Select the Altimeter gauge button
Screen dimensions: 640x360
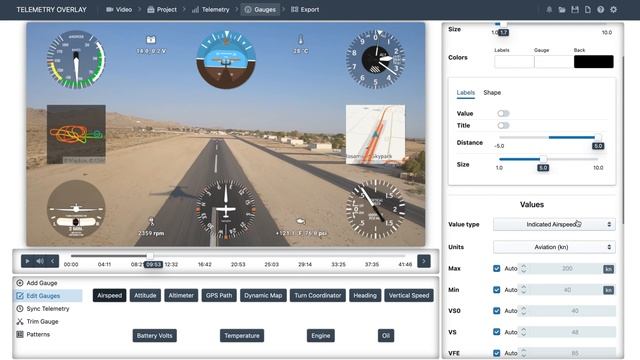point(181,296)
